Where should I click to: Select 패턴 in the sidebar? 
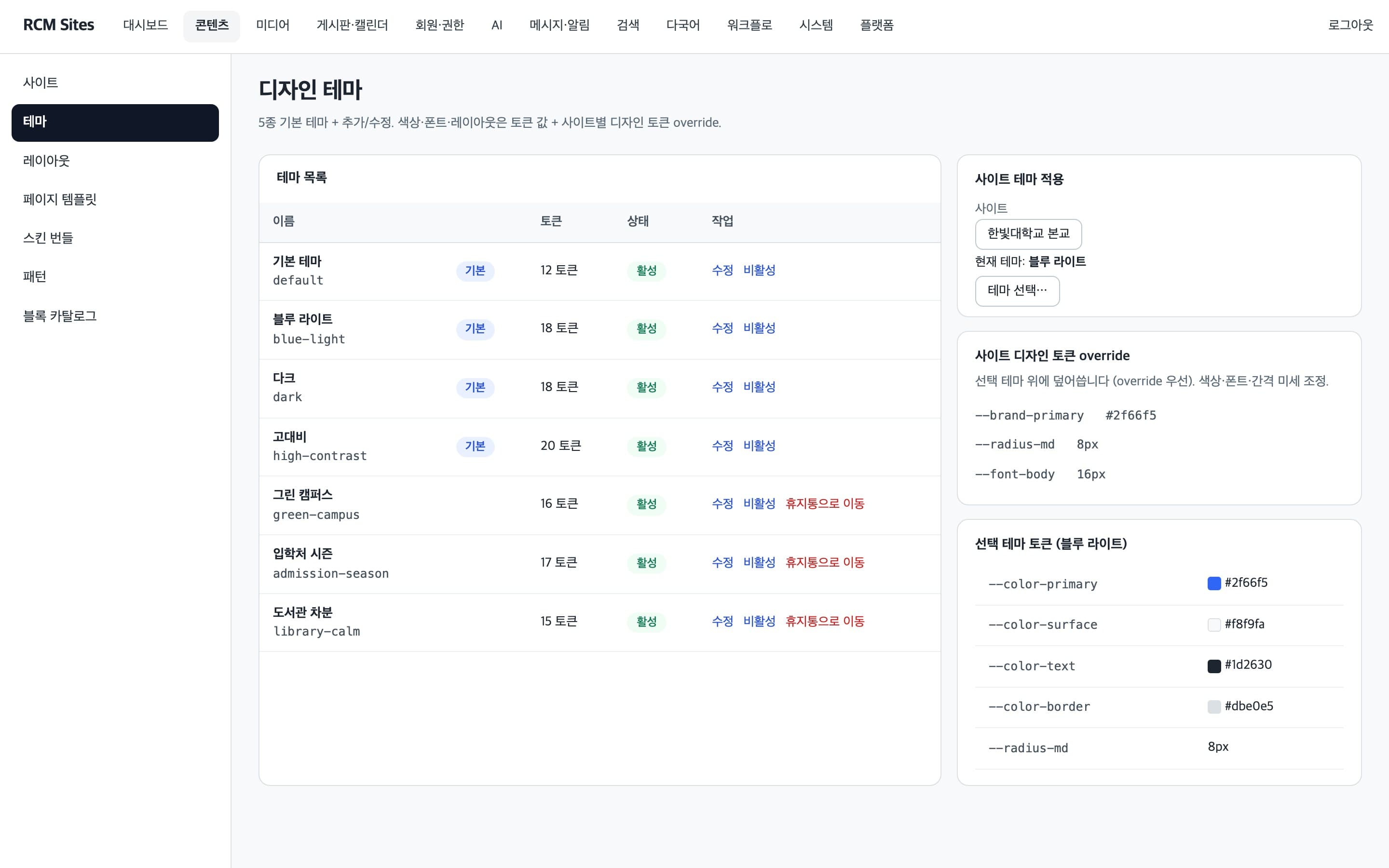click(x=115, y=277)
